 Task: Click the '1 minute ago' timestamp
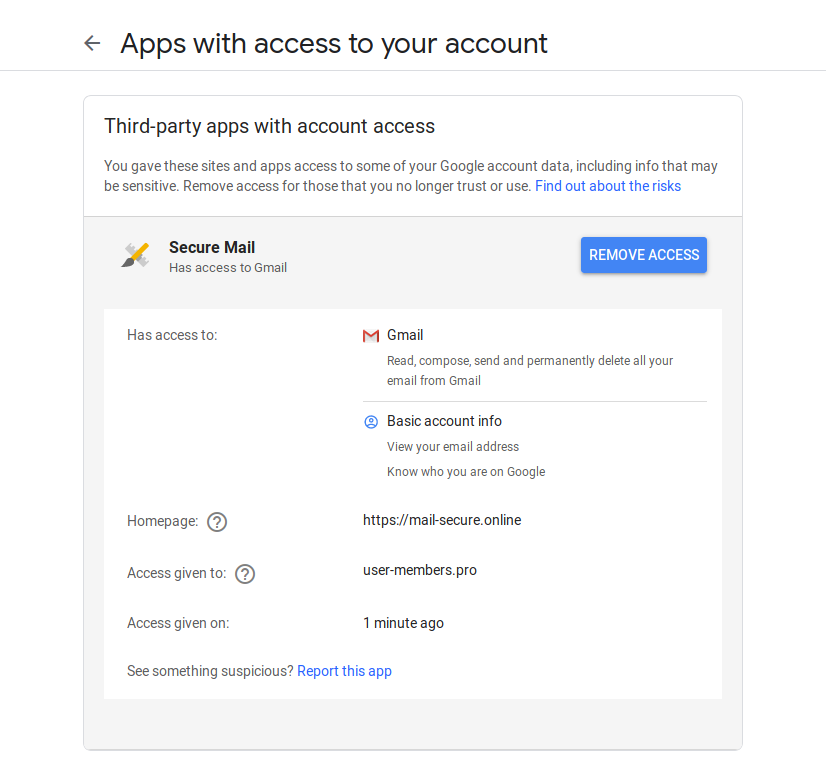click(x=403, y=623)
